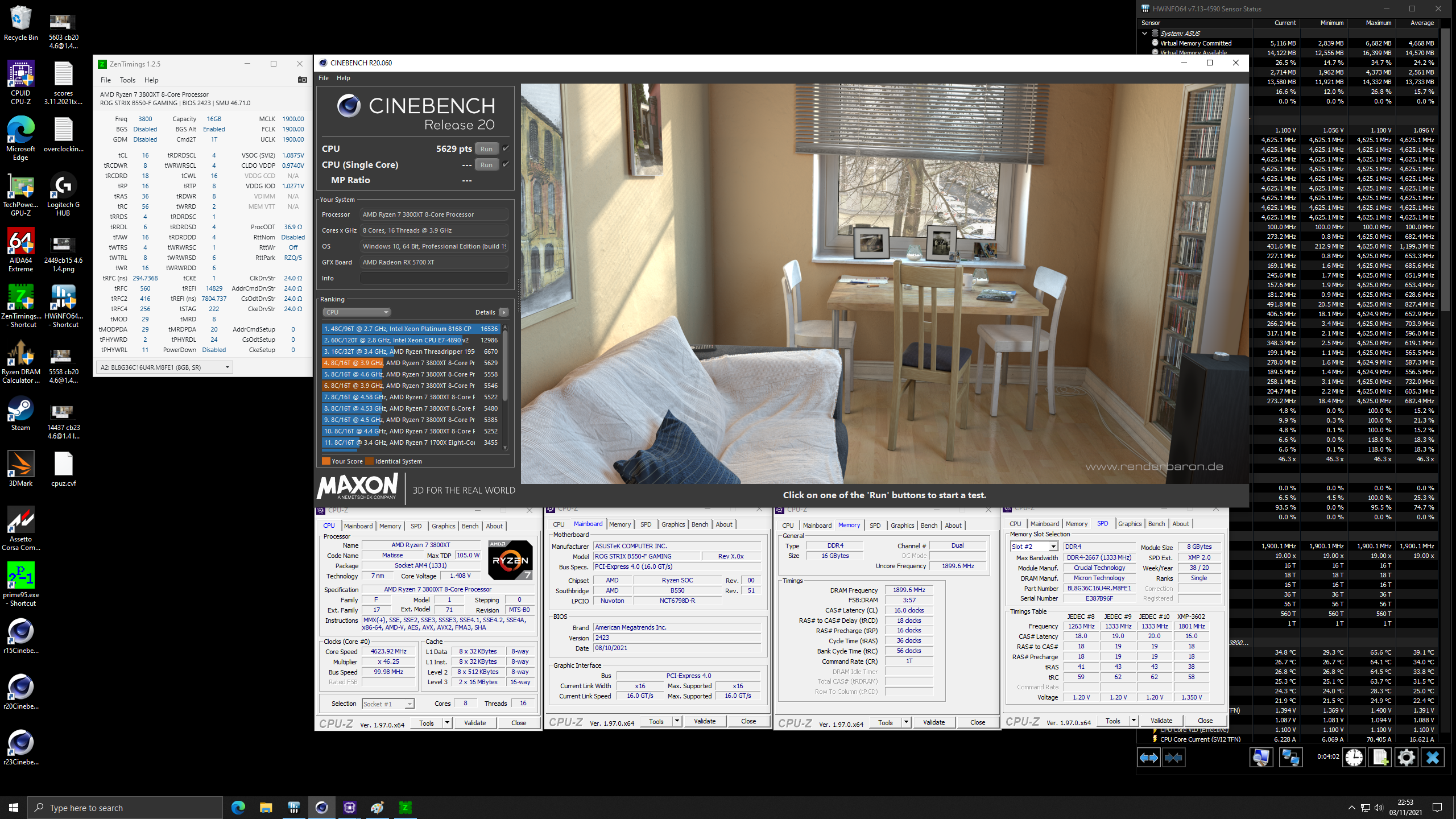Screen dimensions: 1456x819
Task: Launch Steam from desktop
Action: click(x=20, y=413)
